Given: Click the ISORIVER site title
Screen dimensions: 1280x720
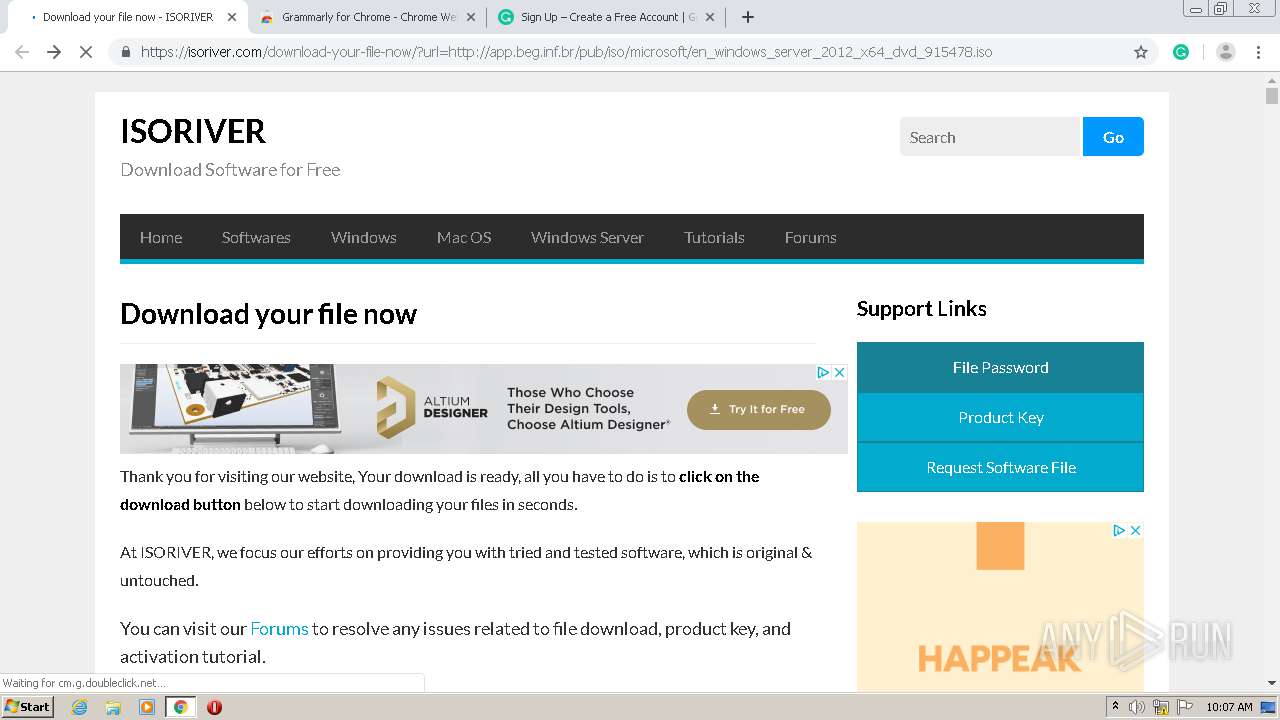Looking at the screenshot, I should pyautogui.click(x=193, y=131).
